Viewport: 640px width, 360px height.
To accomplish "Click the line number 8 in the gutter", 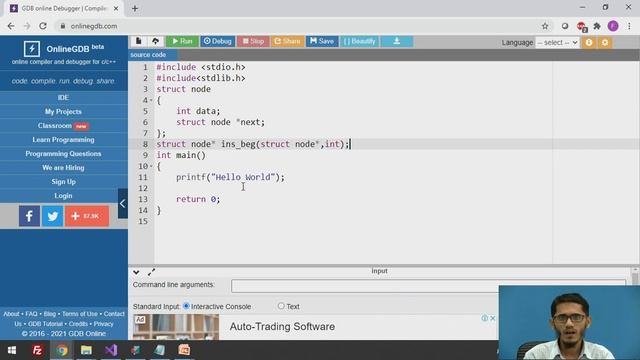I will point(145,144).
